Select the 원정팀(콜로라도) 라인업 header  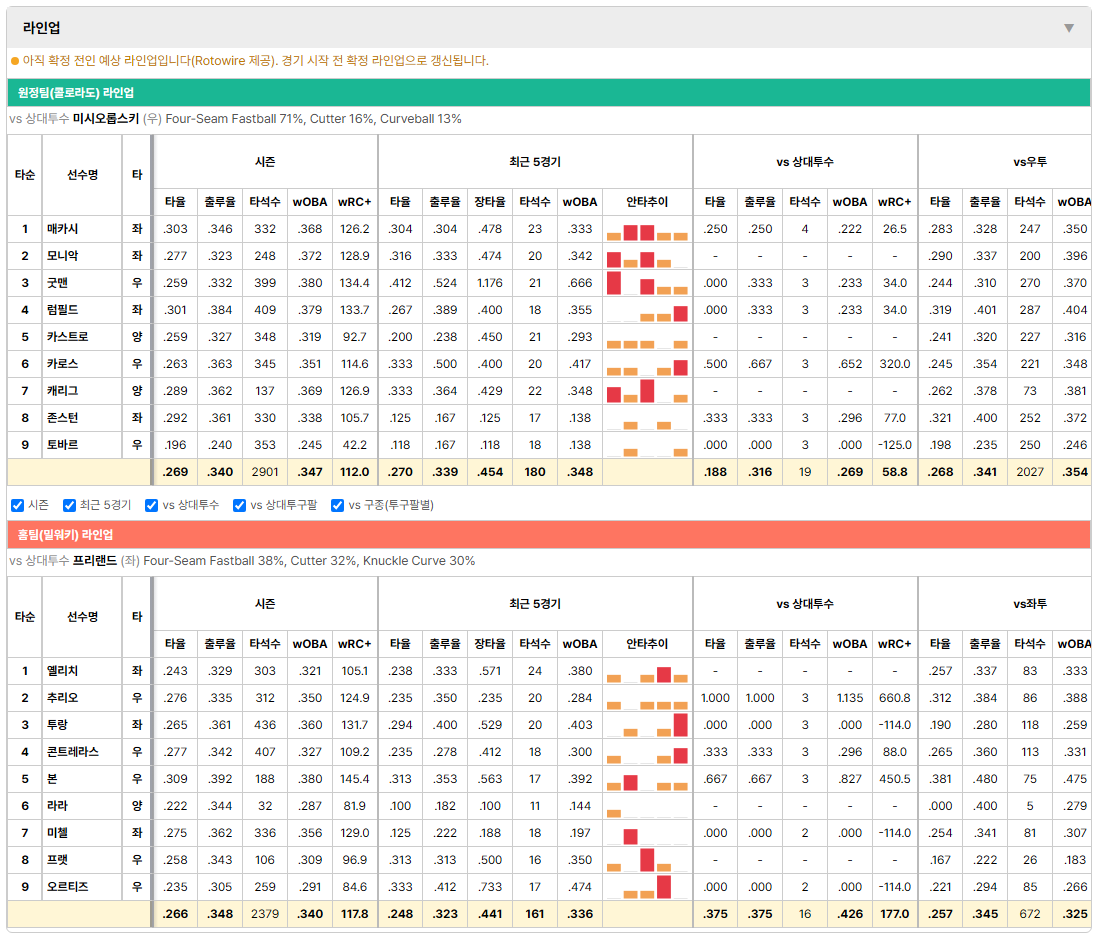coord(76,92)
